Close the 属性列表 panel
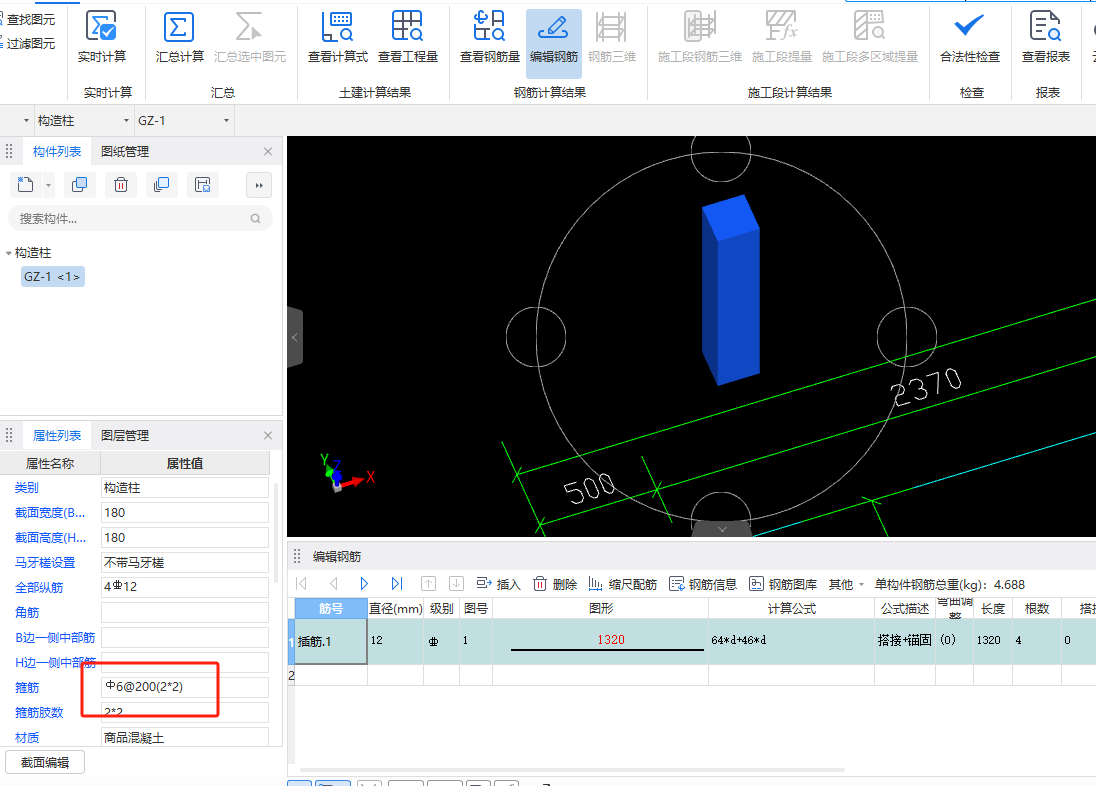Image resolution: width=1096 pixels, height=786 pixels. tap(268, 436)
